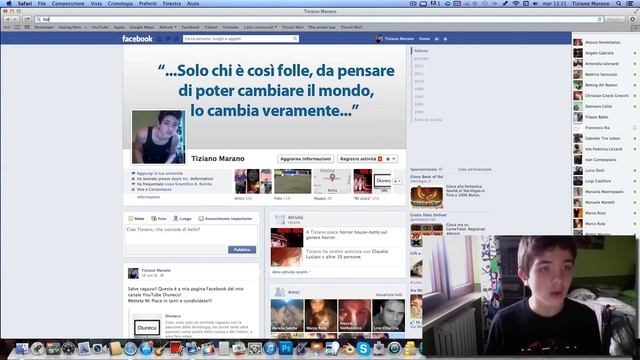
Task: Open the Apple menu
Action: (x=9, y=4)
